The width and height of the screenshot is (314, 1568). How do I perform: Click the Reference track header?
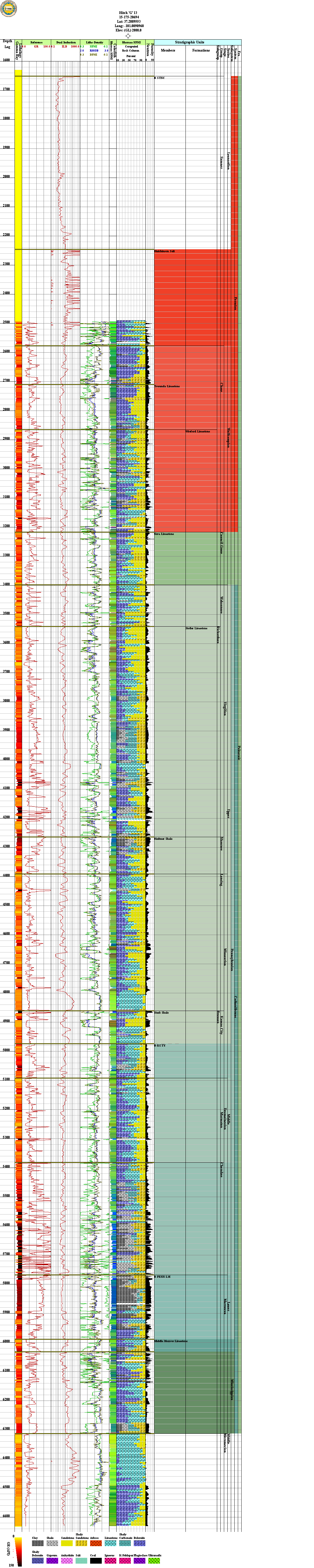coord(36,42)
